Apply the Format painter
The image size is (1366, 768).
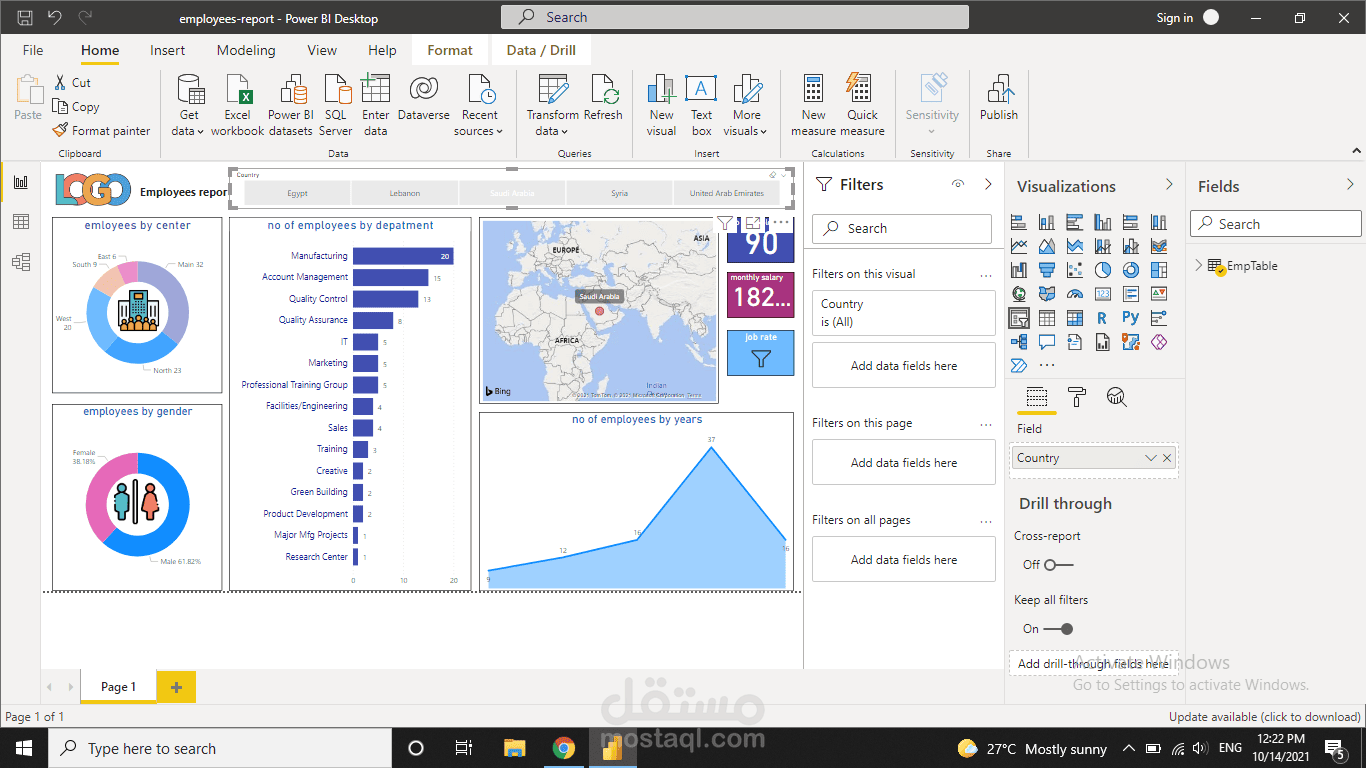pos(101,131)
